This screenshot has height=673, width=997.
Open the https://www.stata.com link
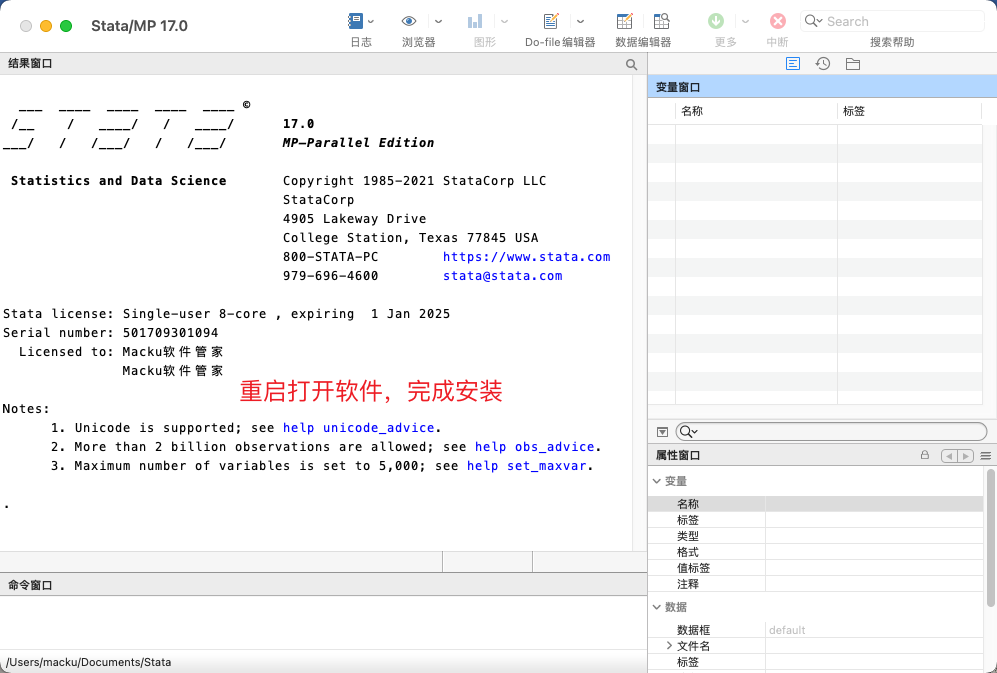[526, 257]
